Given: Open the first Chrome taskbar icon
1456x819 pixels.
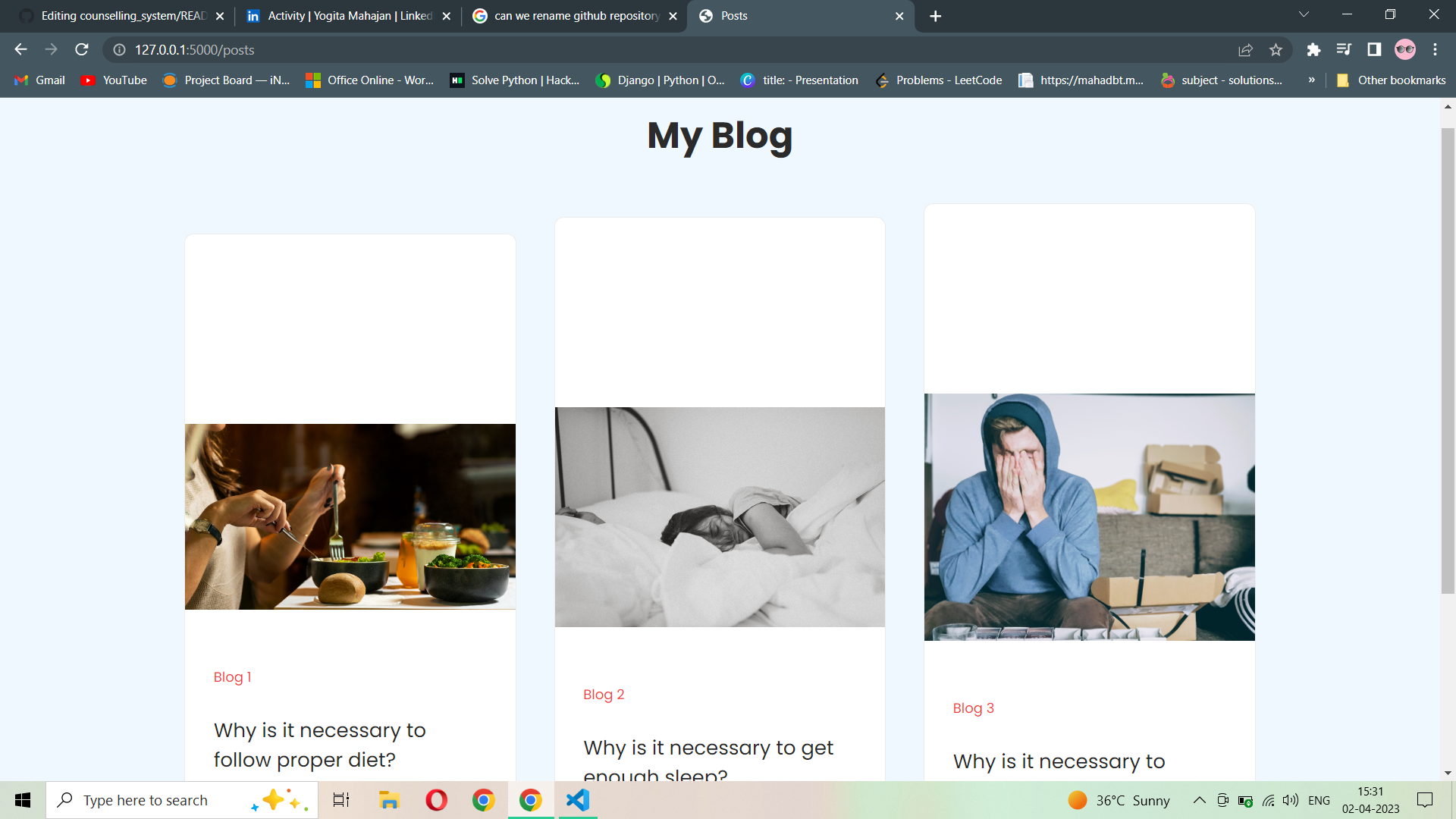Looking at the screenshot, I should pyautogui.click(x=484, y=800).
